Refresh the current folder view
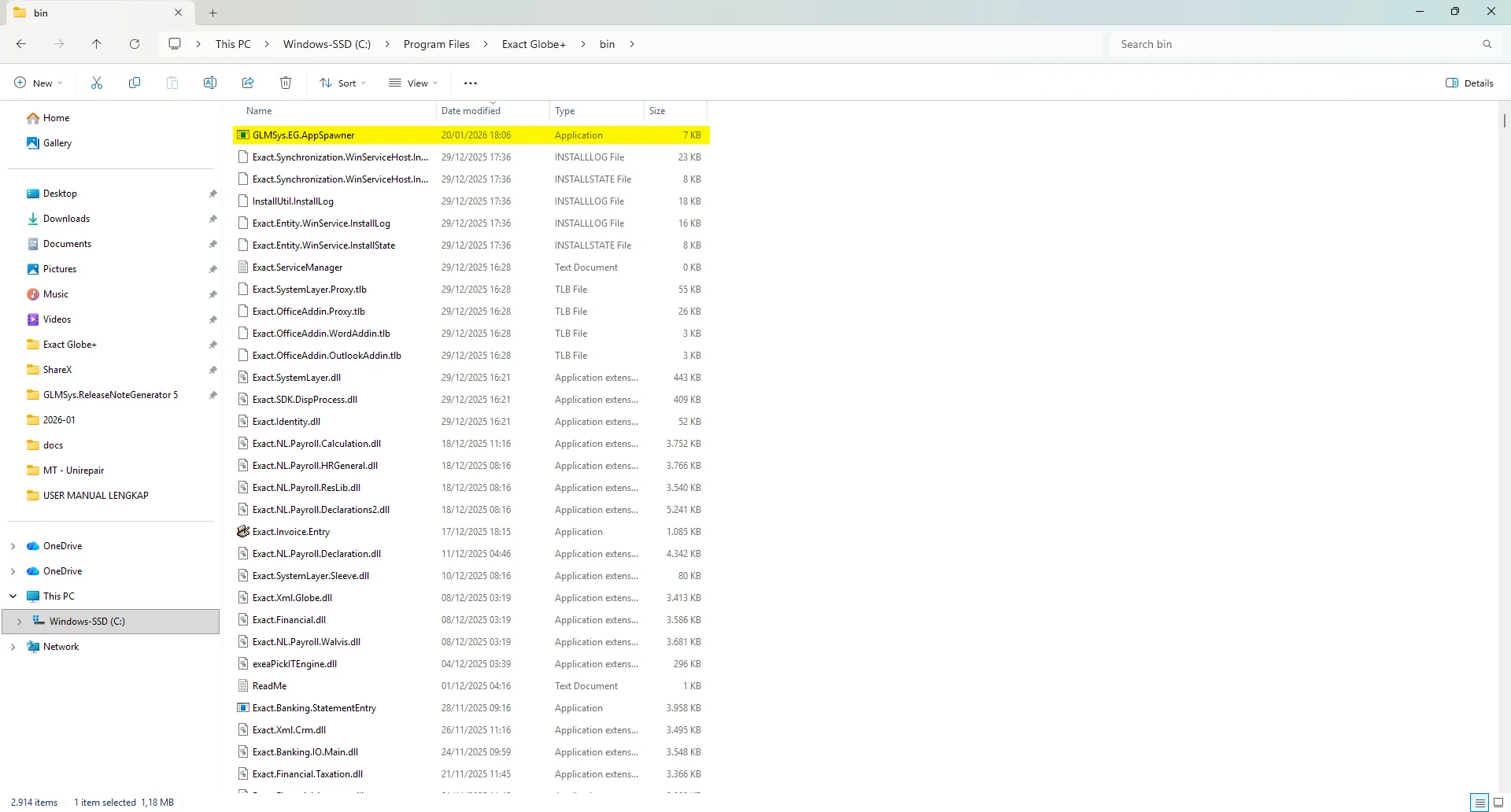Screen dimensions: 1511x812 point(135,44)
